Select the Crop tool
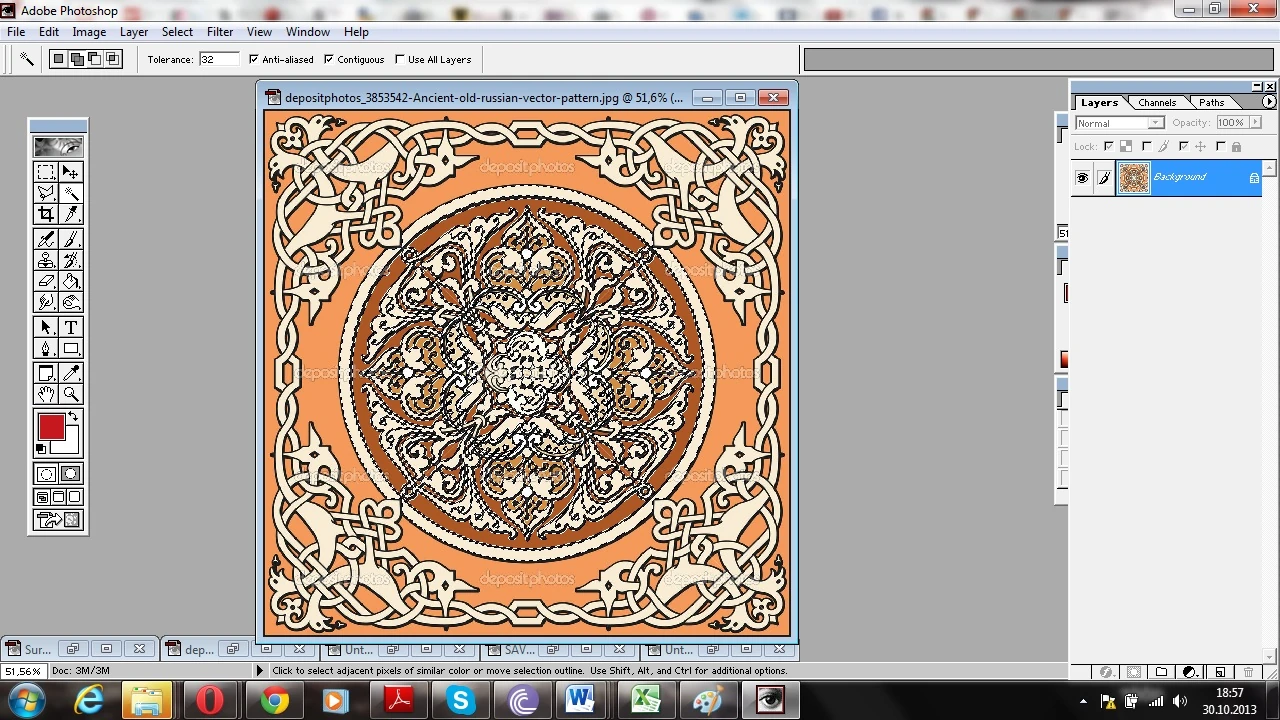 [46, 214]
